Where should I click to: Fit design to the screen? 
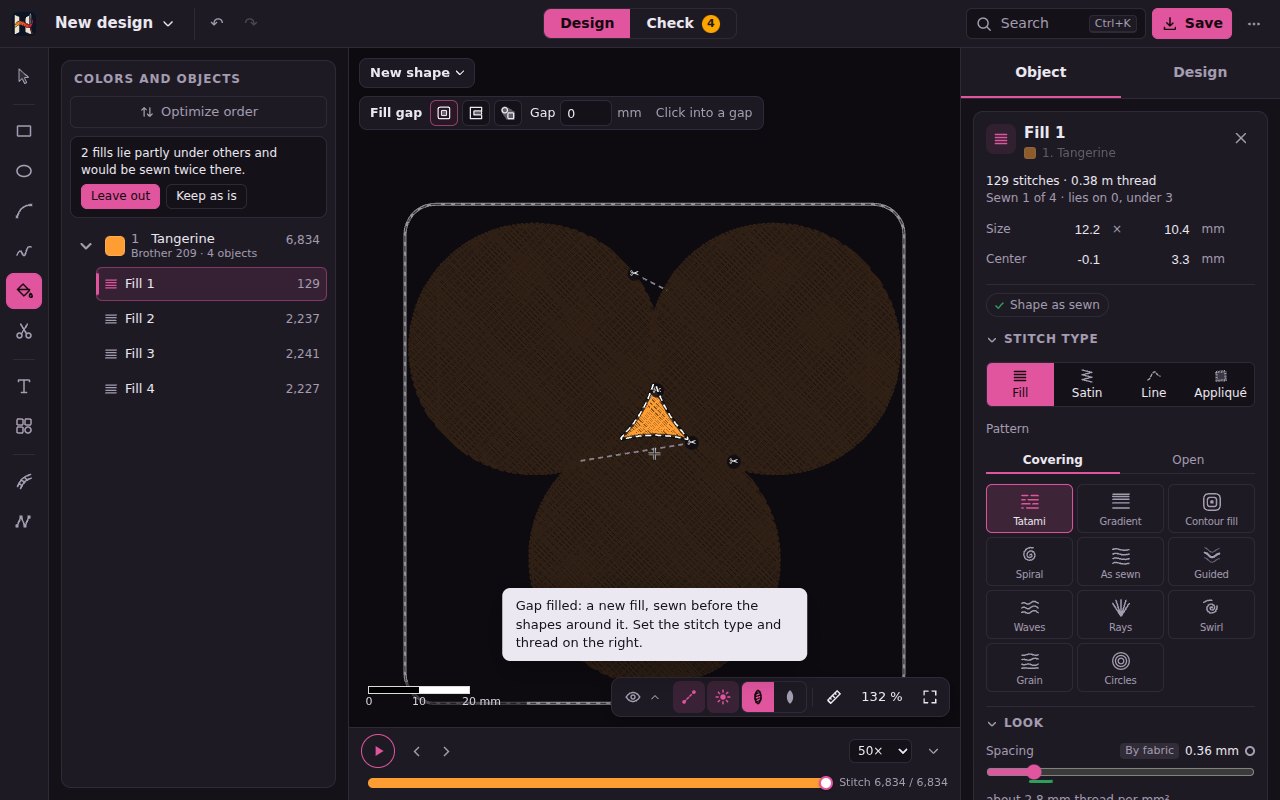[x=930, y=697]
